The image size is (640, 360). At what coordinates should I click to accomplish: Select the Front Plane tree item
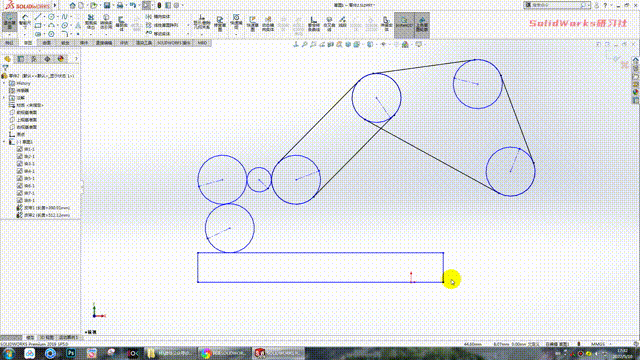click(24, 112)
